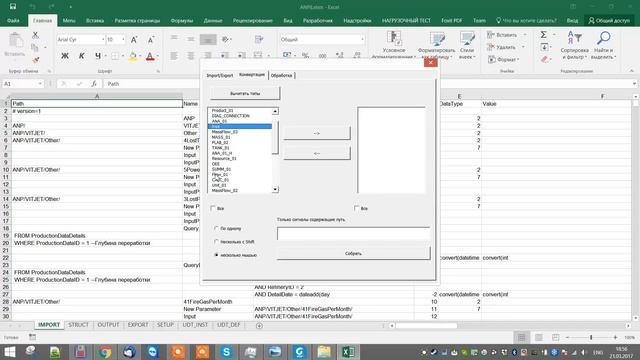This screenshot has height=360, width=640.
Task: Decrease font size with the smaller A icon
Action: tap(151, 40)
